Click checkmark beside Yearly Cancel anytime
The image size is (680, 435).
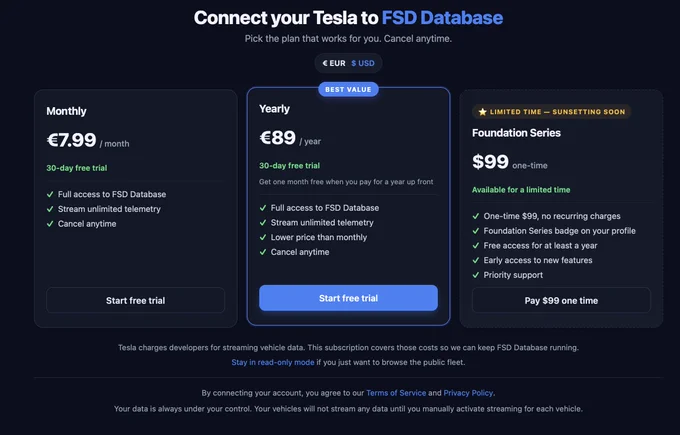(x=262, y=252)
